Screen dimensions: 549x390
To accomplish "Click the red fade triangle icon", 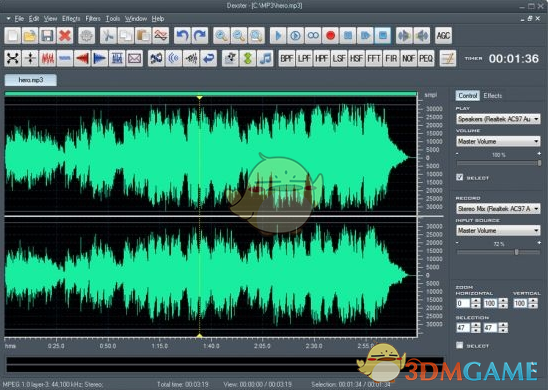I will [82, 58].
